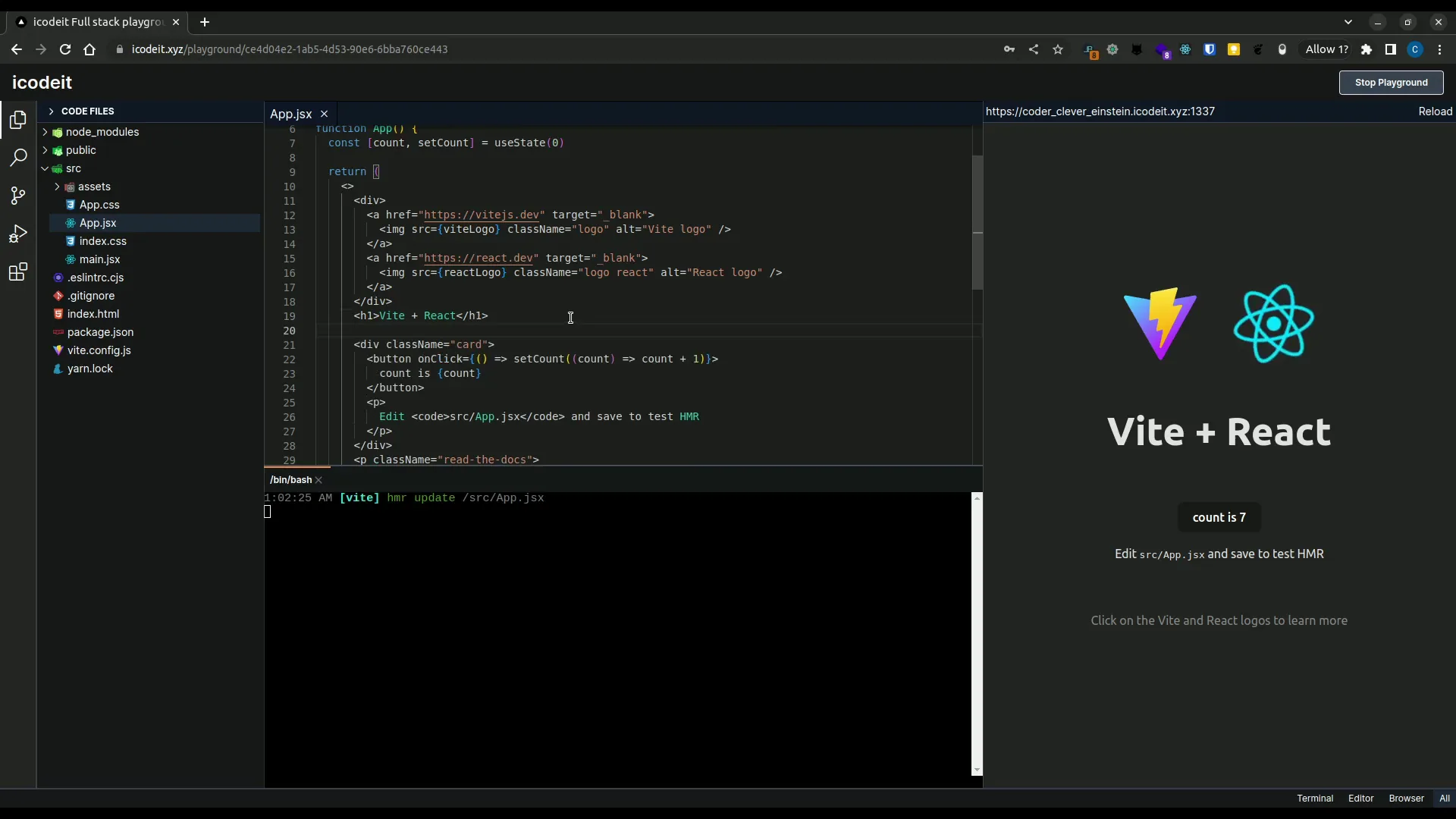
Task: Open the Source Control branch icon
Action: [x=18, y=196]
